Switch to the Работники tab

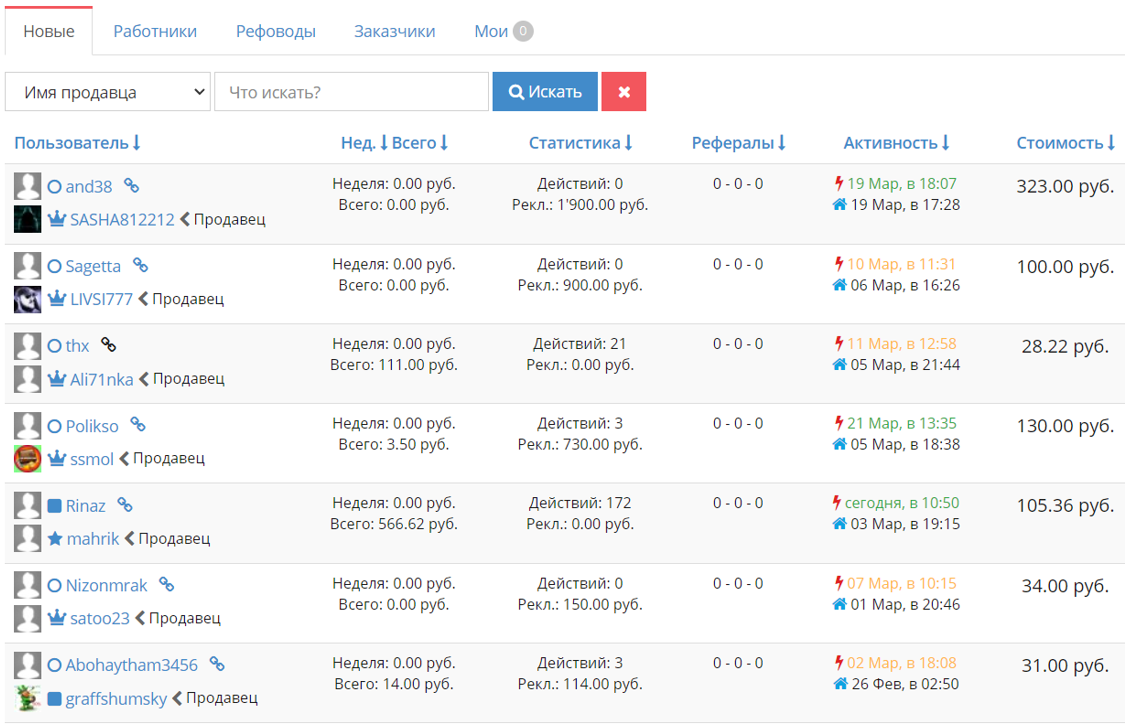click(155, 32)
